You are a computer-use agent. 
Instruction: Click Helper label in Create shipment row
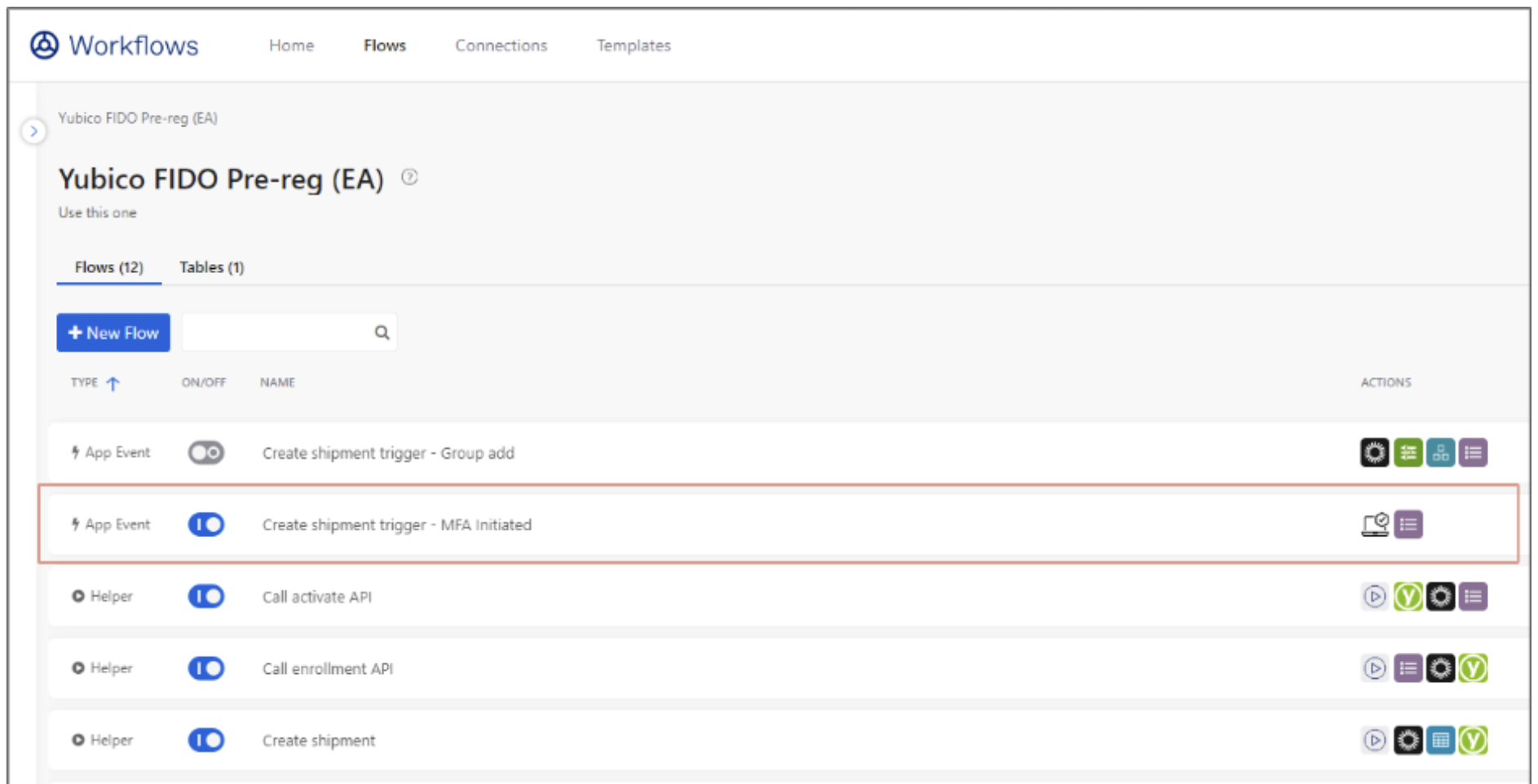pos(111,740)
